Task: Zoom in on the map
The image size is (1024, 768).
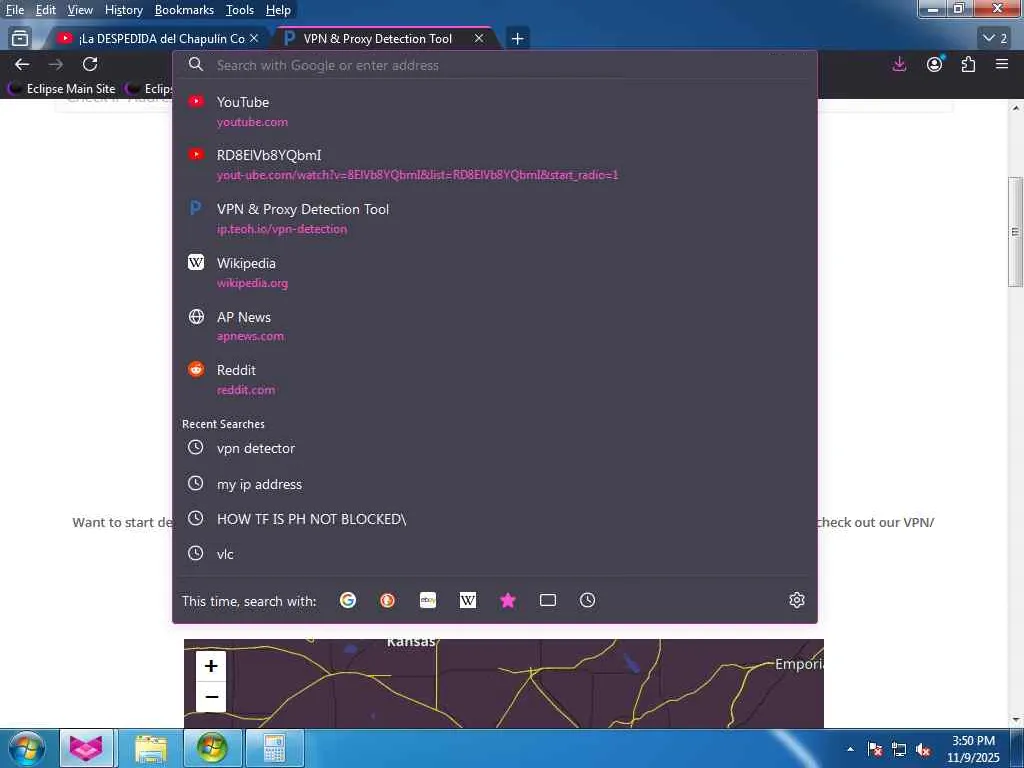Action: (211, 666)
